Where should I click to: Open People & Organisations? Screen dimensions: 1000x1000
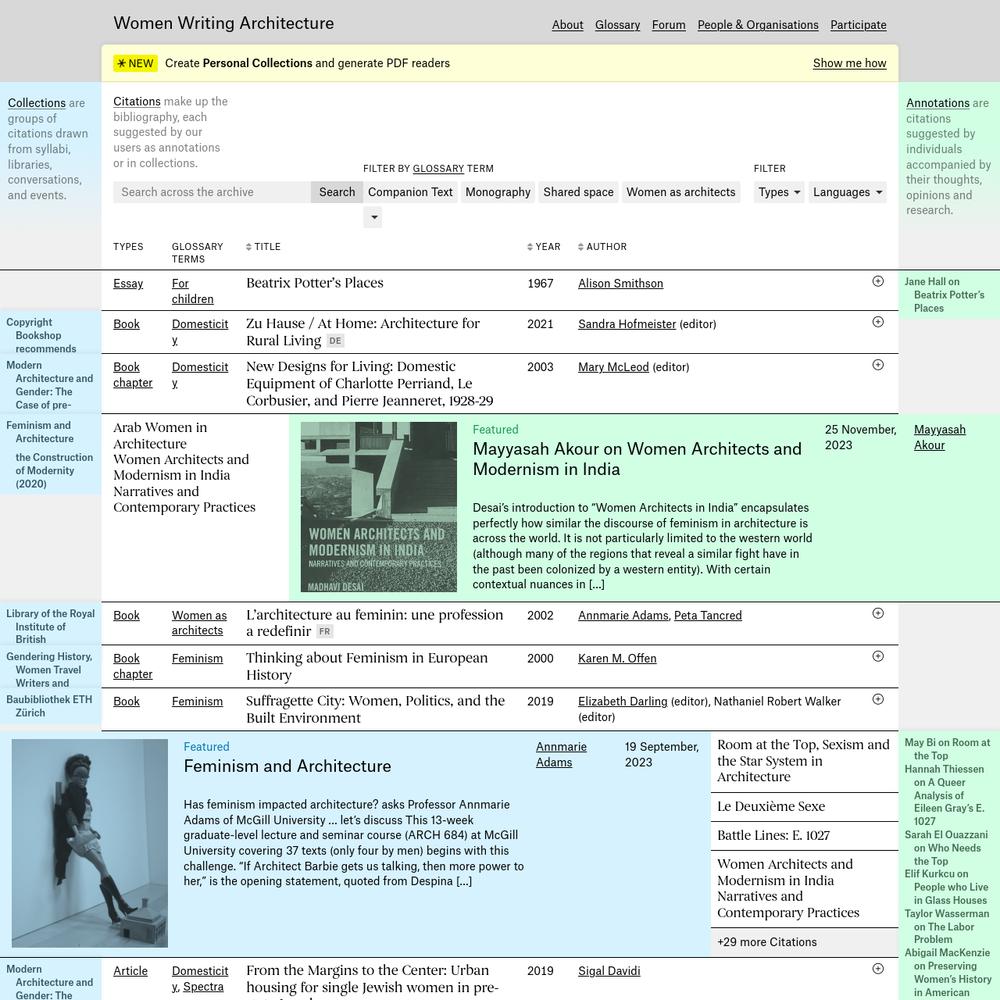pyautogui.click(x=758, y=25)
